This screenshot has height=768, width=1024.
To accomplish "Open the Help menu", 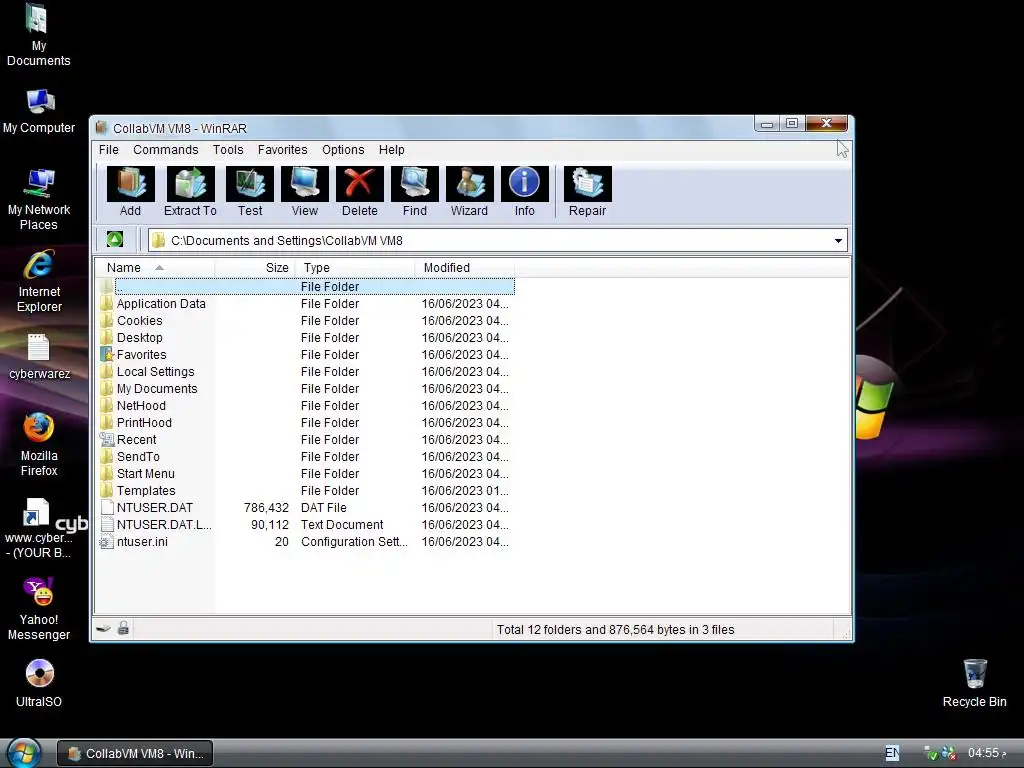I will click(x=392, y=150).
